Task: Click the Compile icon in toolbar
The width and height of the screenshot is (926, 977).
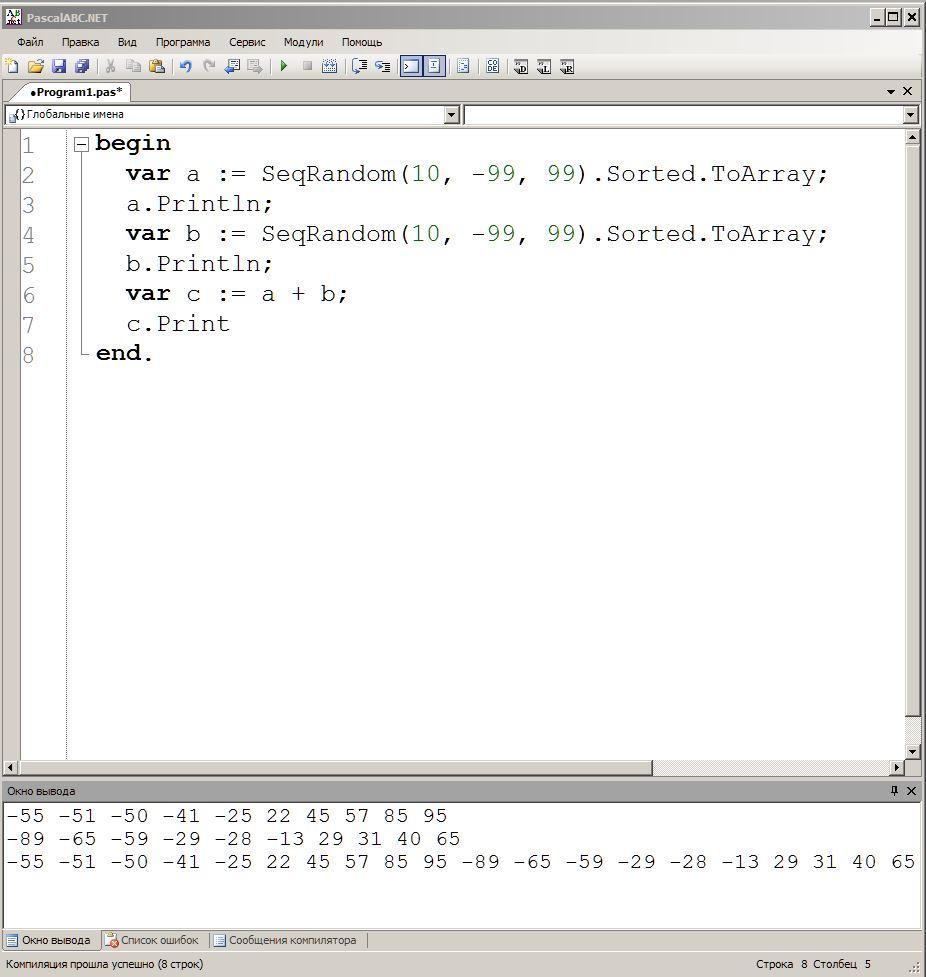Action: click(330, 66)
